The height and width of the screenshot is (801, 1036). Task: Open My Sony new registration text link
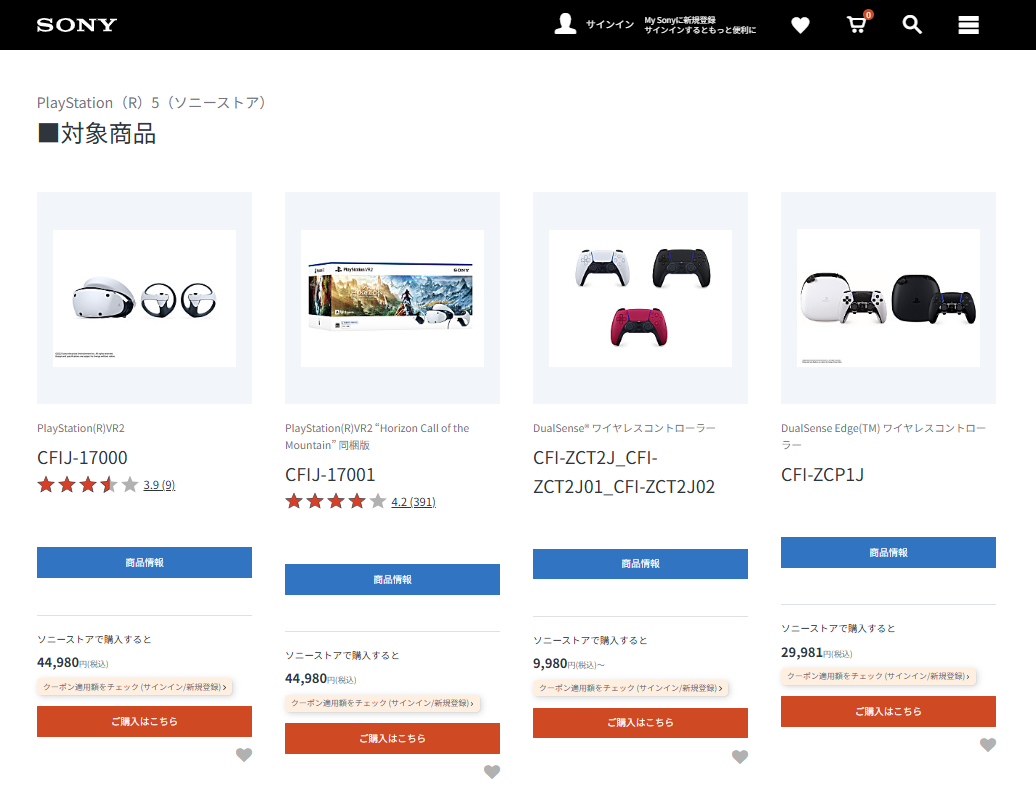click(700, 25)
